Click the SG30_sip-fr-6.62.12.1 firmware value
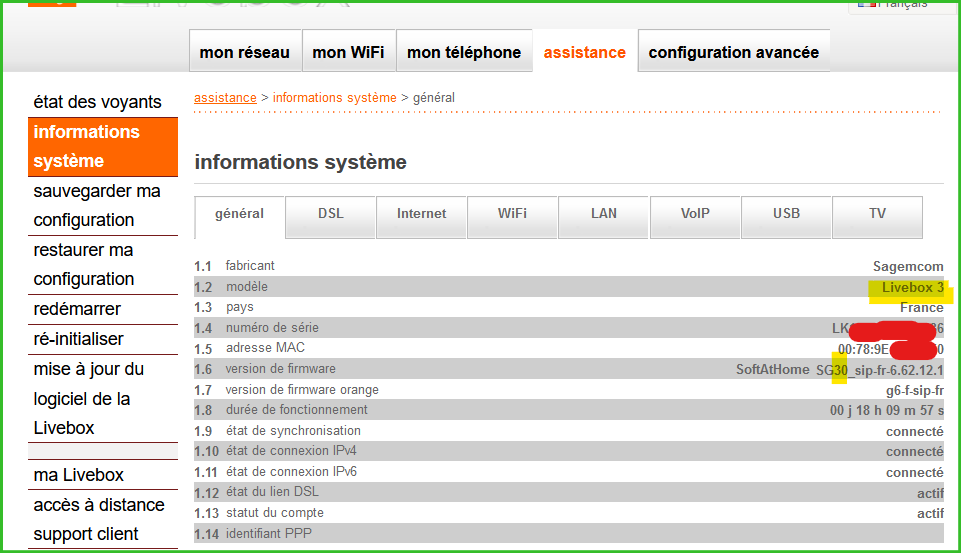Image resolution: width=961 pixels, height=553 pixels. [880, 370]
